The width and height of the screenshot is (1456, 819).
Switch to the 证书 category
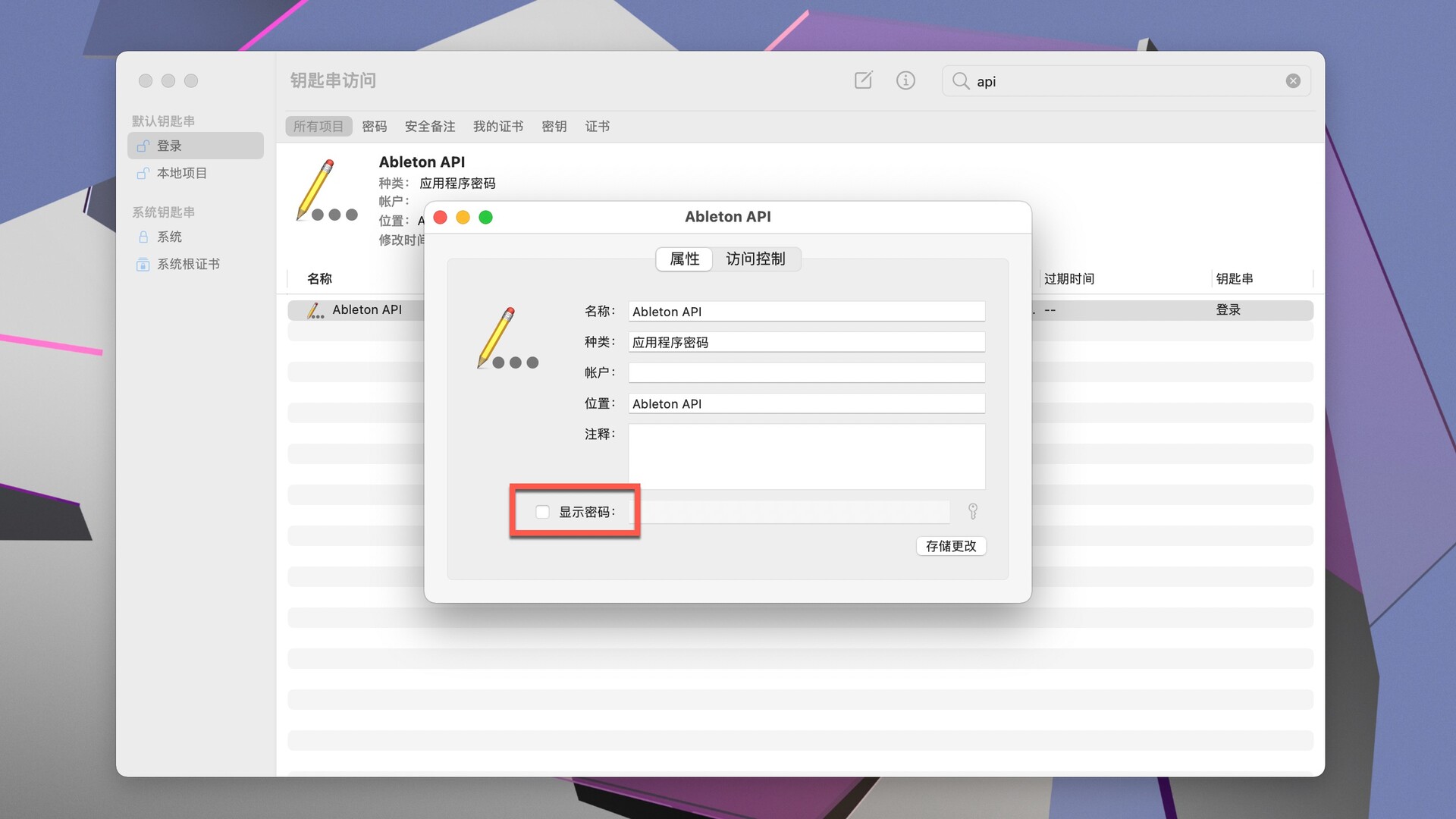click(597, 127)
